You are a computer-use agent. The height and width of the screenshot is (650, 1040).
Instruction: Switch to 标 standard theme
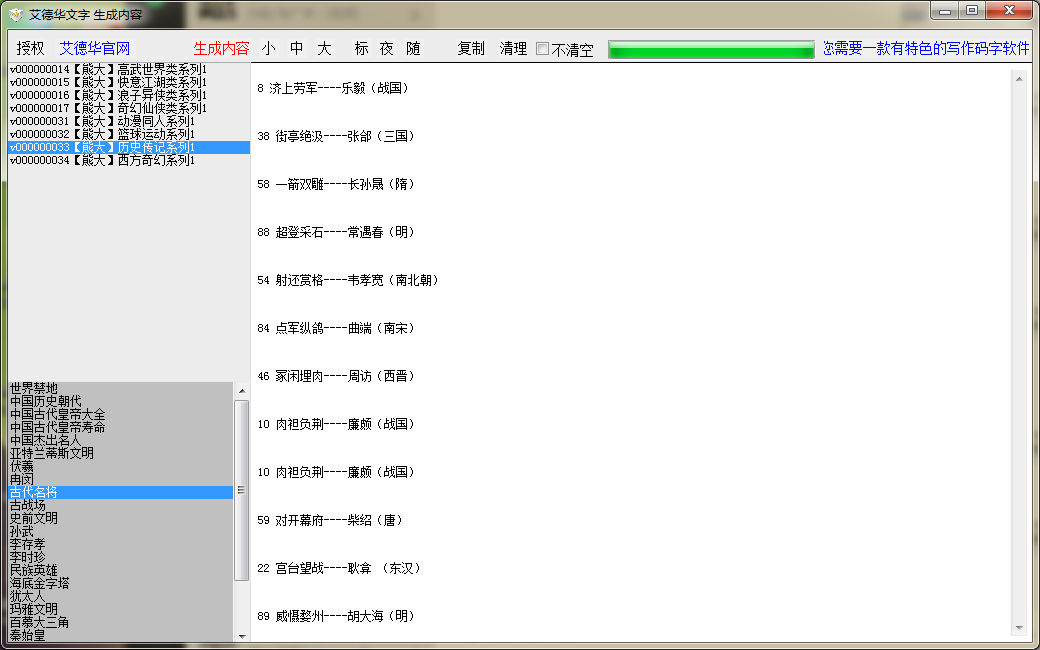tap(361, 48)
